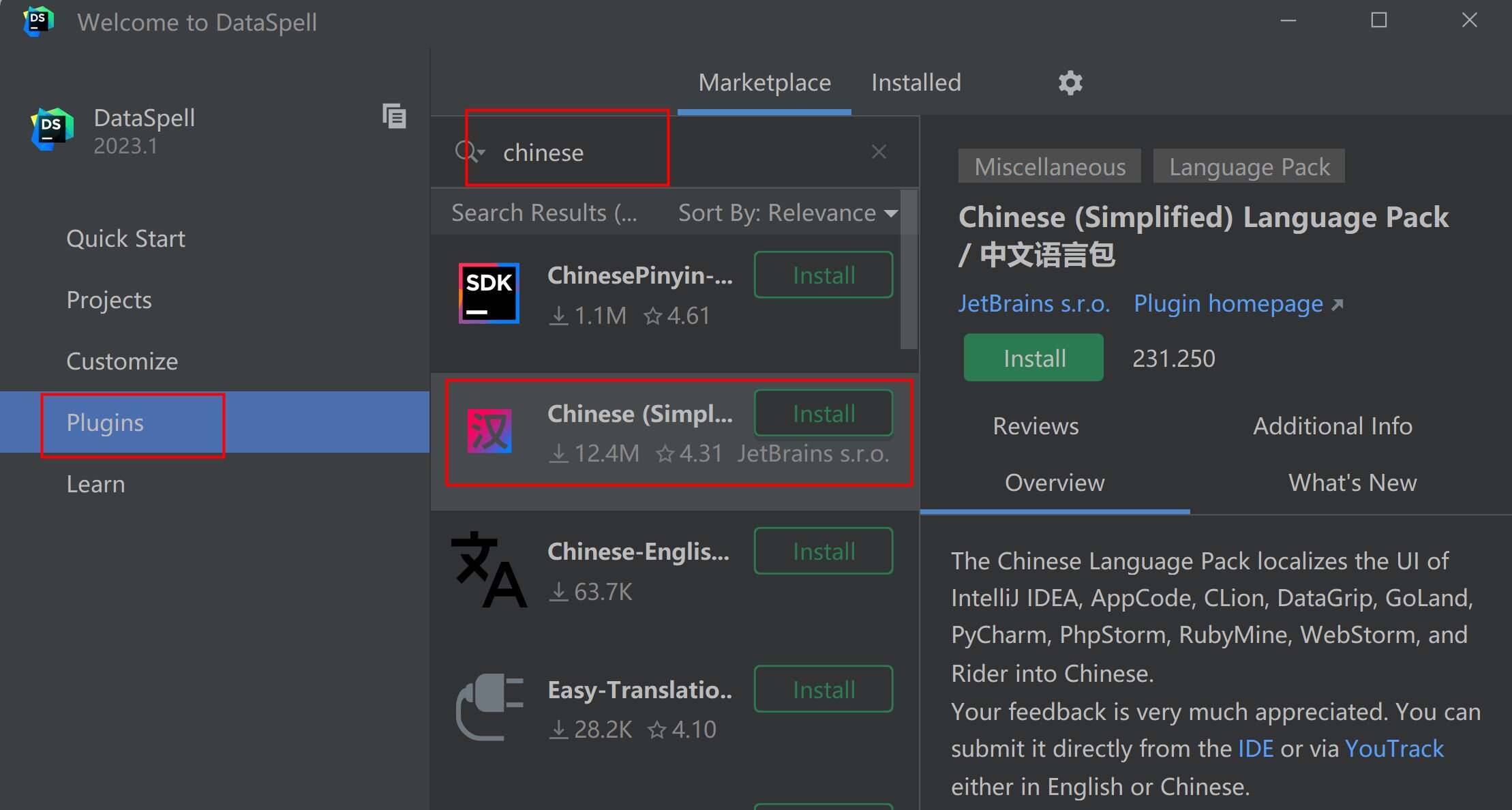This screenshot has width=1512, height=810.
Task: Click the Search Results header label
Action: coord(544,213)
